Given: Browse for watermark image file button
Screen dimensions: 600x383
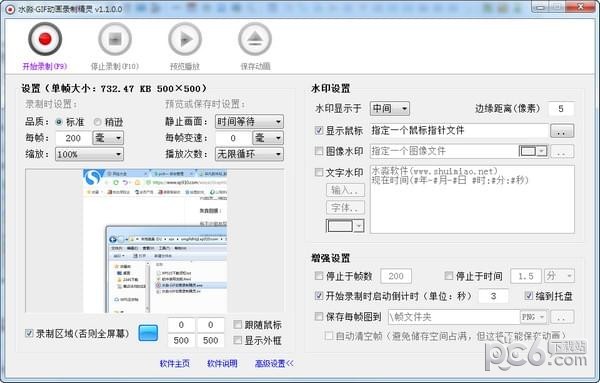Looking at the screenshot, I should 562,152.
